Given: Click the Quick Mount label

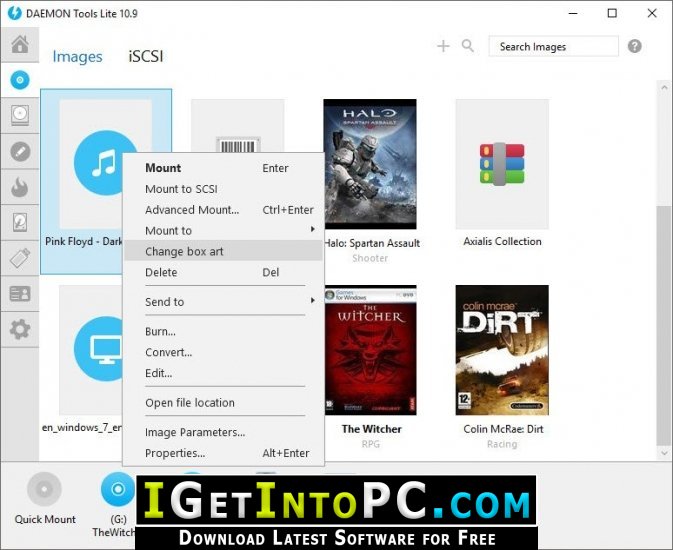Looking at the screenshot, I should point(45,519).
